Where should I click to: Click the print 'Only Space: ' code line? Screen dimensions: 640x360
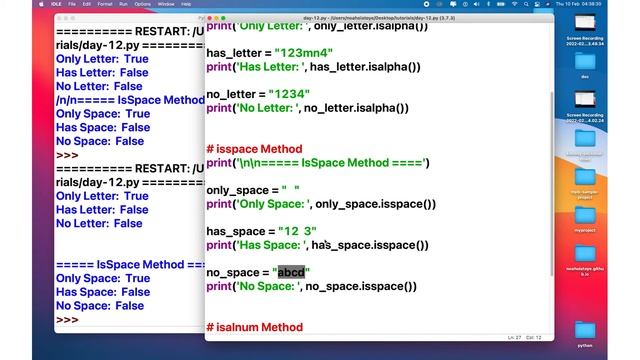tap(321, 204)
